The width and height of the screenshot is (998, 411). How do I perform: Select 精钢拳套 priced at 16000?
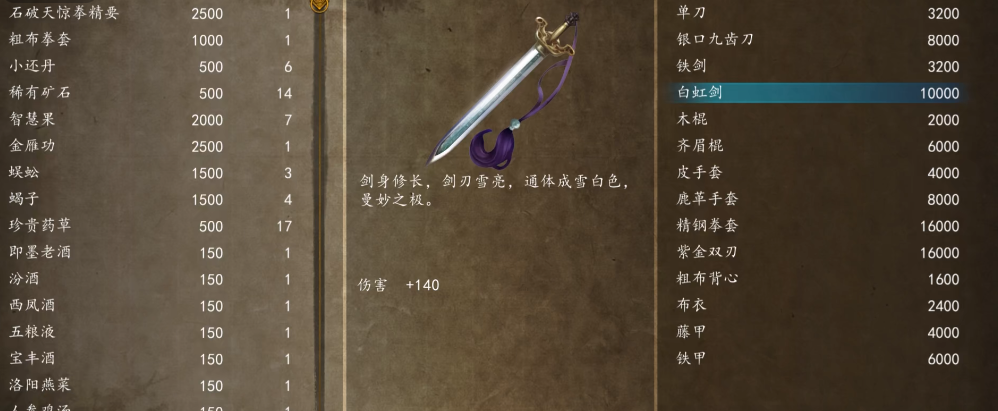819,226
